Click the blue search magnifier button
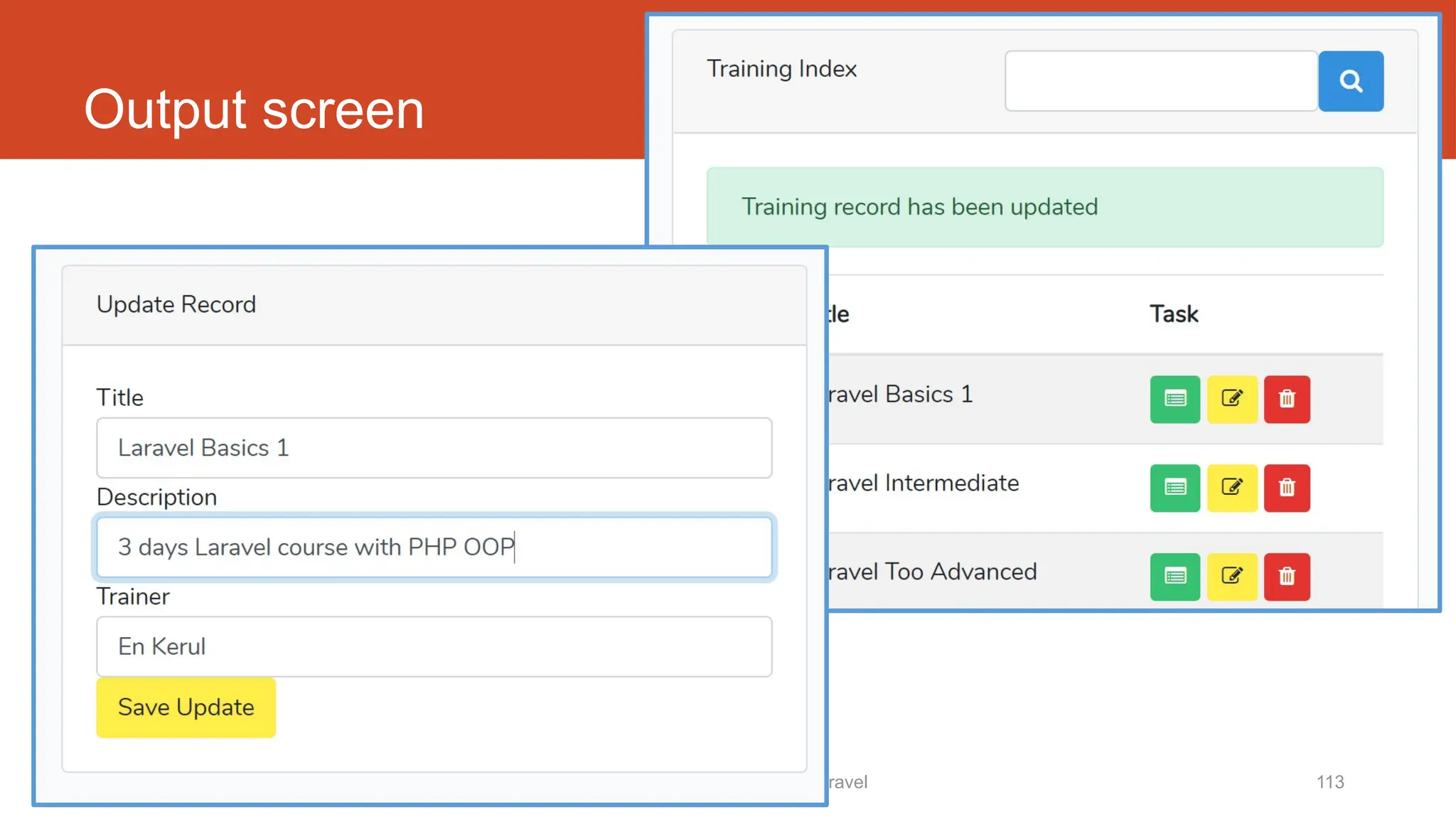 pyautogui.click(x=1351, y=81)
